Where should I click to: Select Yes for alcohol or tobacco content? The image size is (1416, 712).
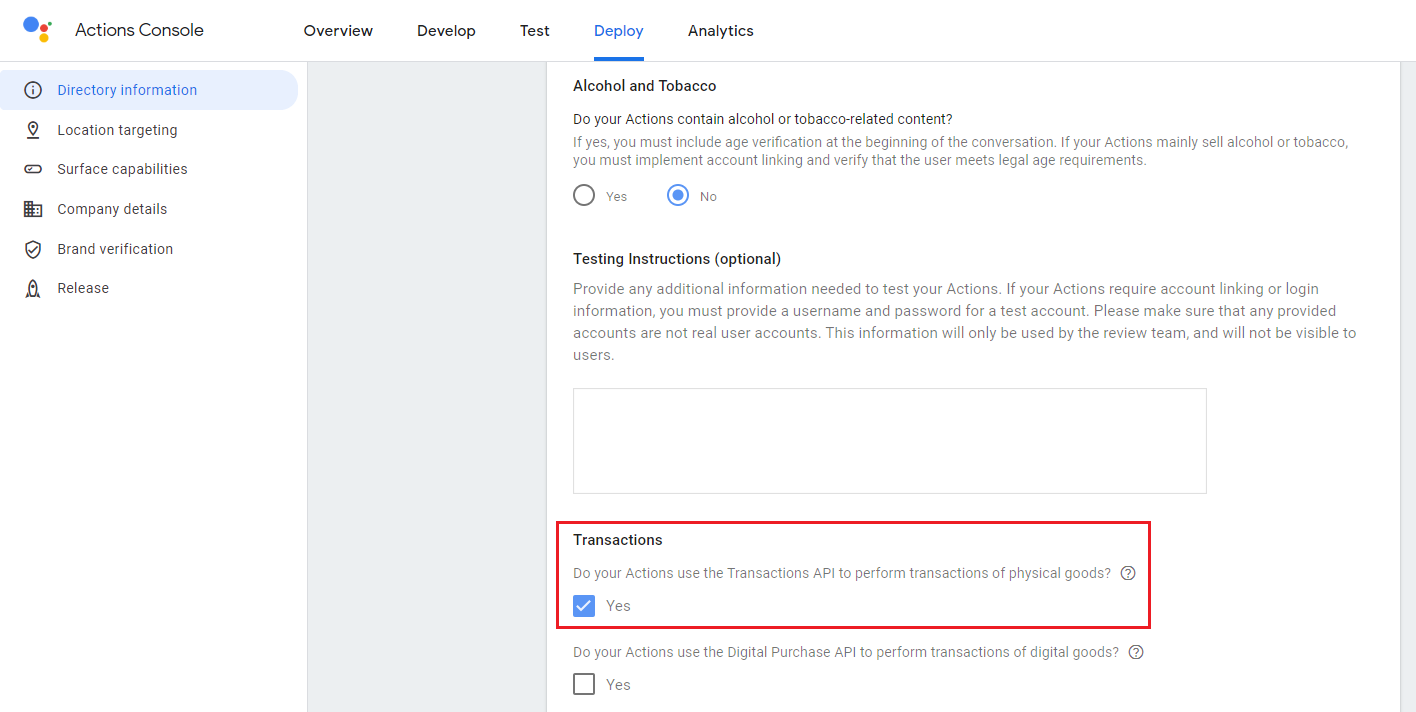pyautogui.click(x=584, y=196)
